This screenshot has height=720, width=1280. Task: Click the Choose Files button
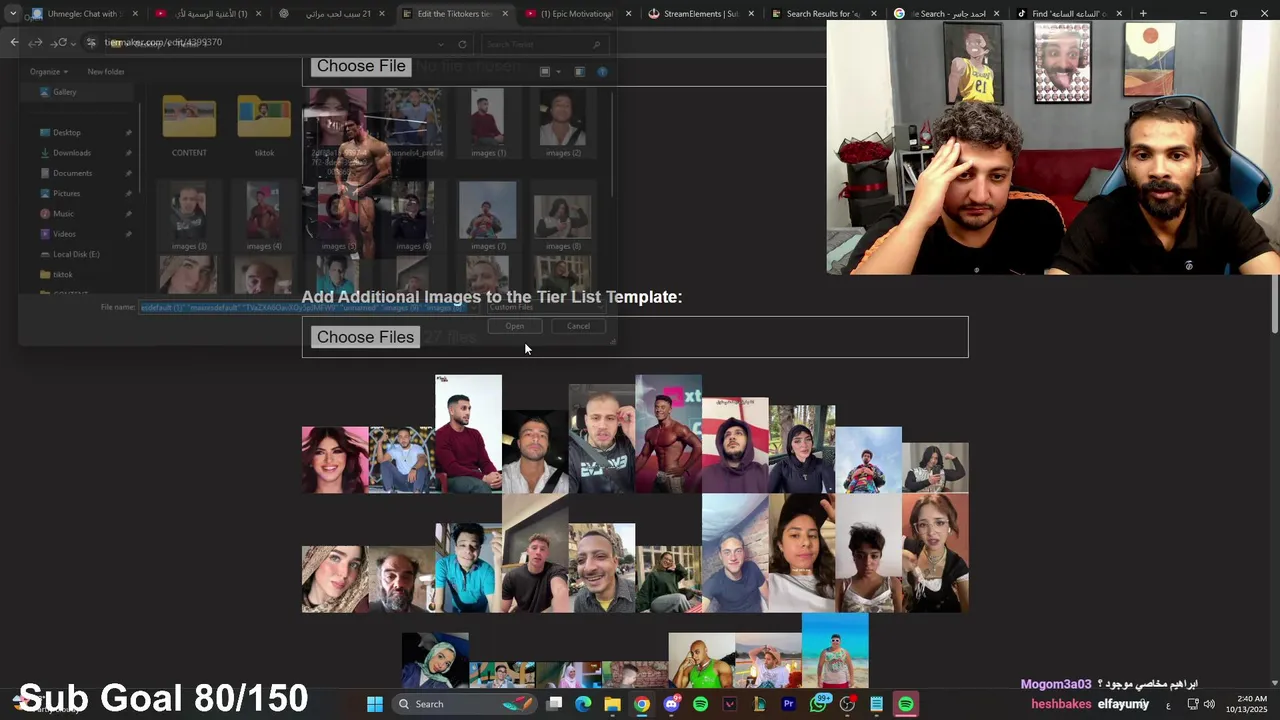[x=365, y=337]
